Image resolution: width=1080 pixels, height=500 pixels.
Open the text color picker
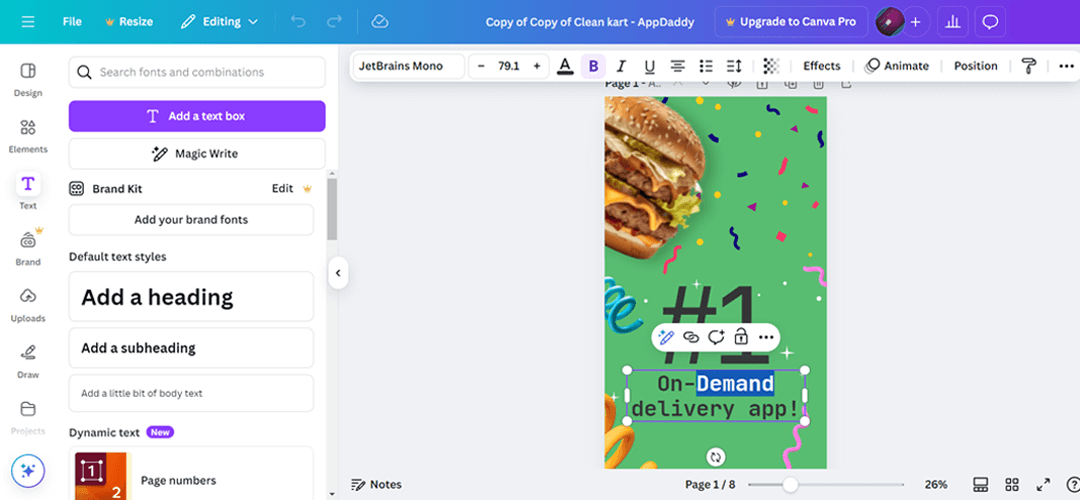tap(565, 66)
